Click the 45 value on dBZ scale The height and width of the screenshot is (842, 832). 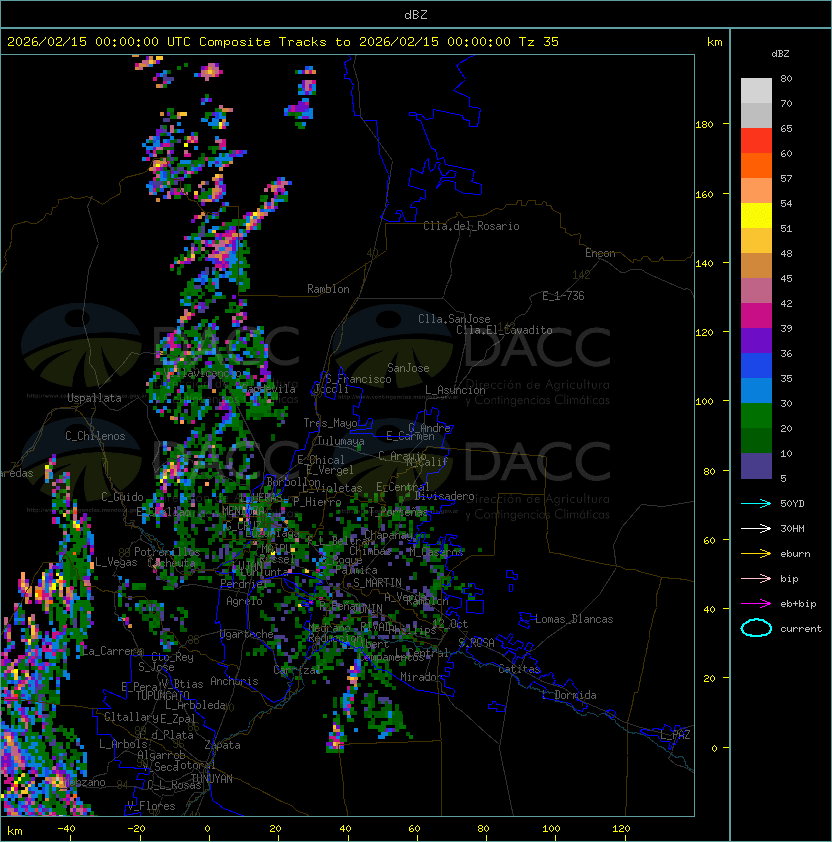click(x=786, y=278)
